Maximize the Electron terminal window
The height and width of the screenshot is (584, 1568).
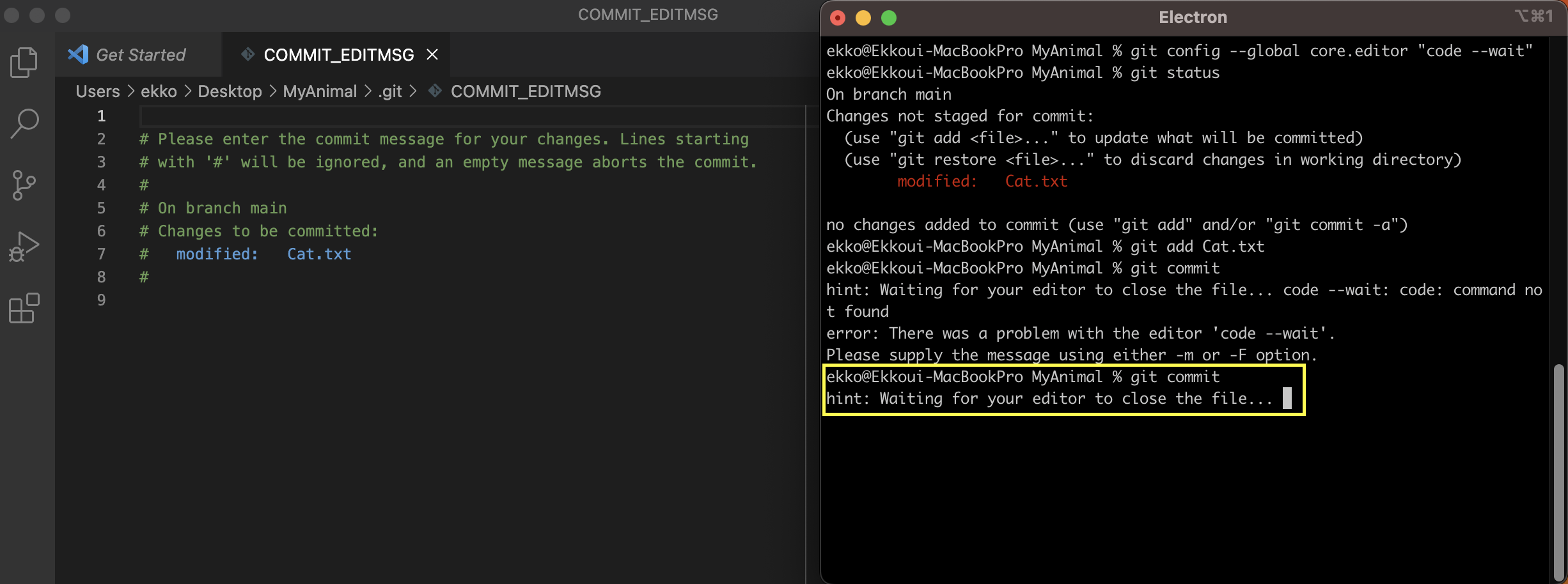[889, 18]
